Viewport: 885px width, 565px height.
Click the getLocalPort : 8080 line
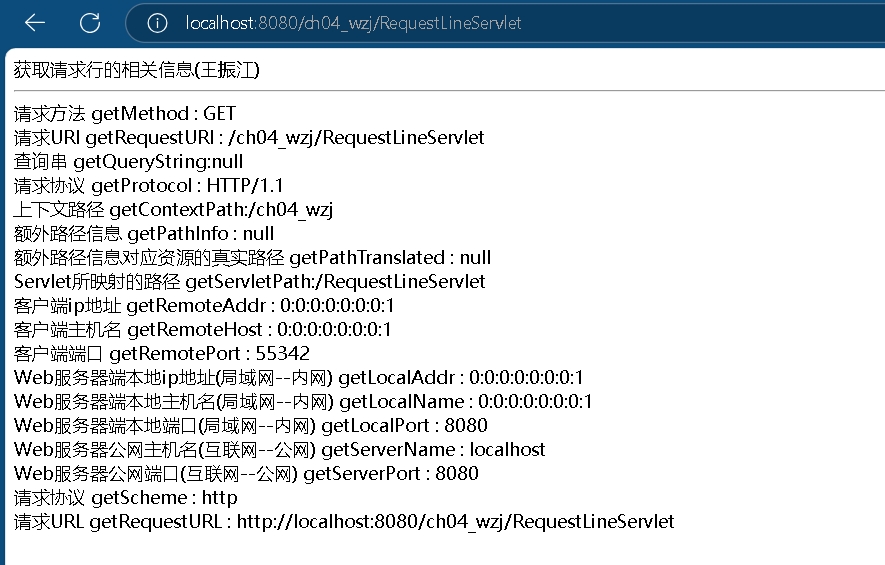click(x=251, y=426)
